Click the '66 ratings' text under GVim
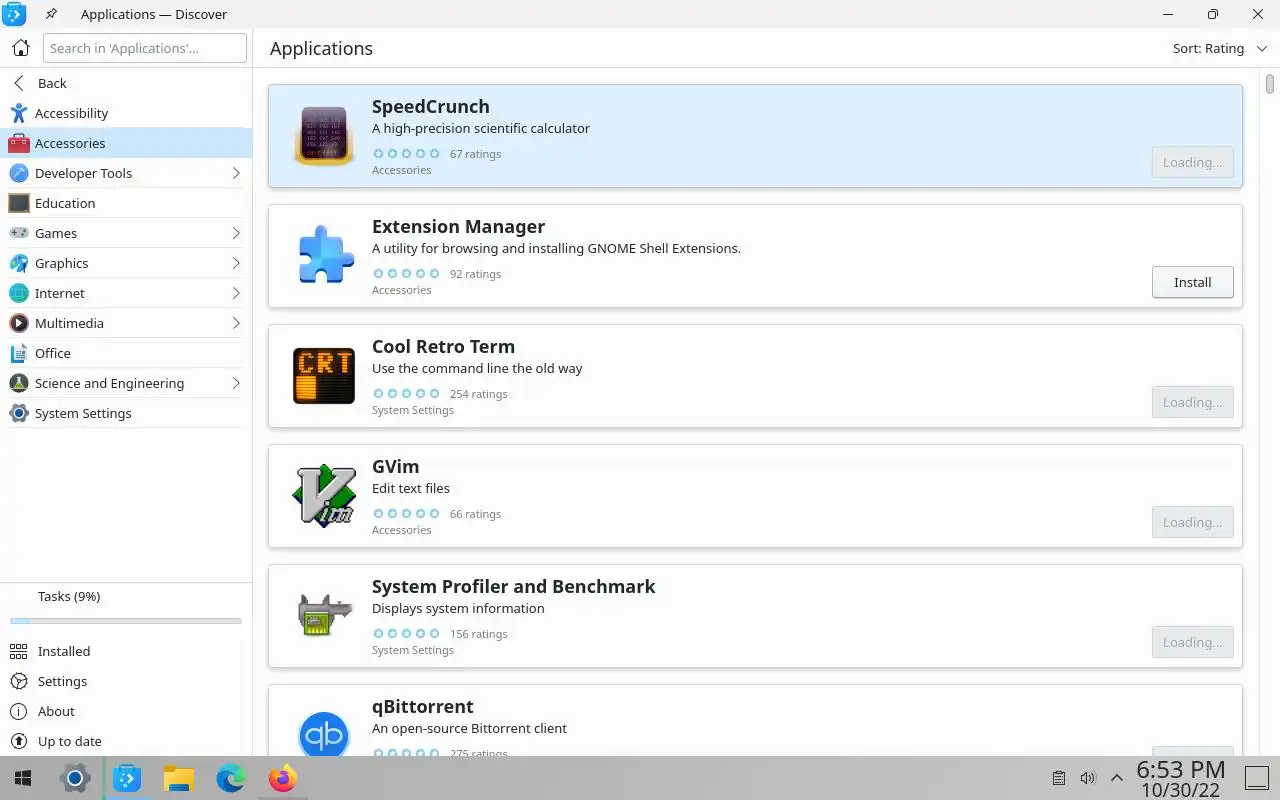 pos(475,514)
